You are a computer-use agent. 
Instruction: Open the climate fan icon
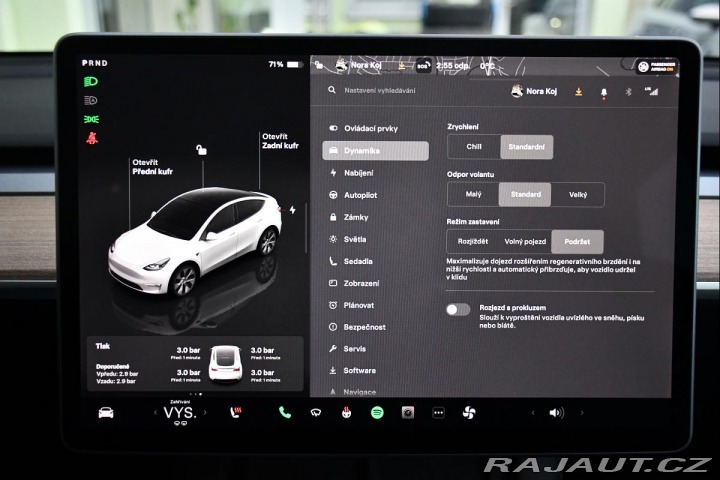tap(469, 412)
